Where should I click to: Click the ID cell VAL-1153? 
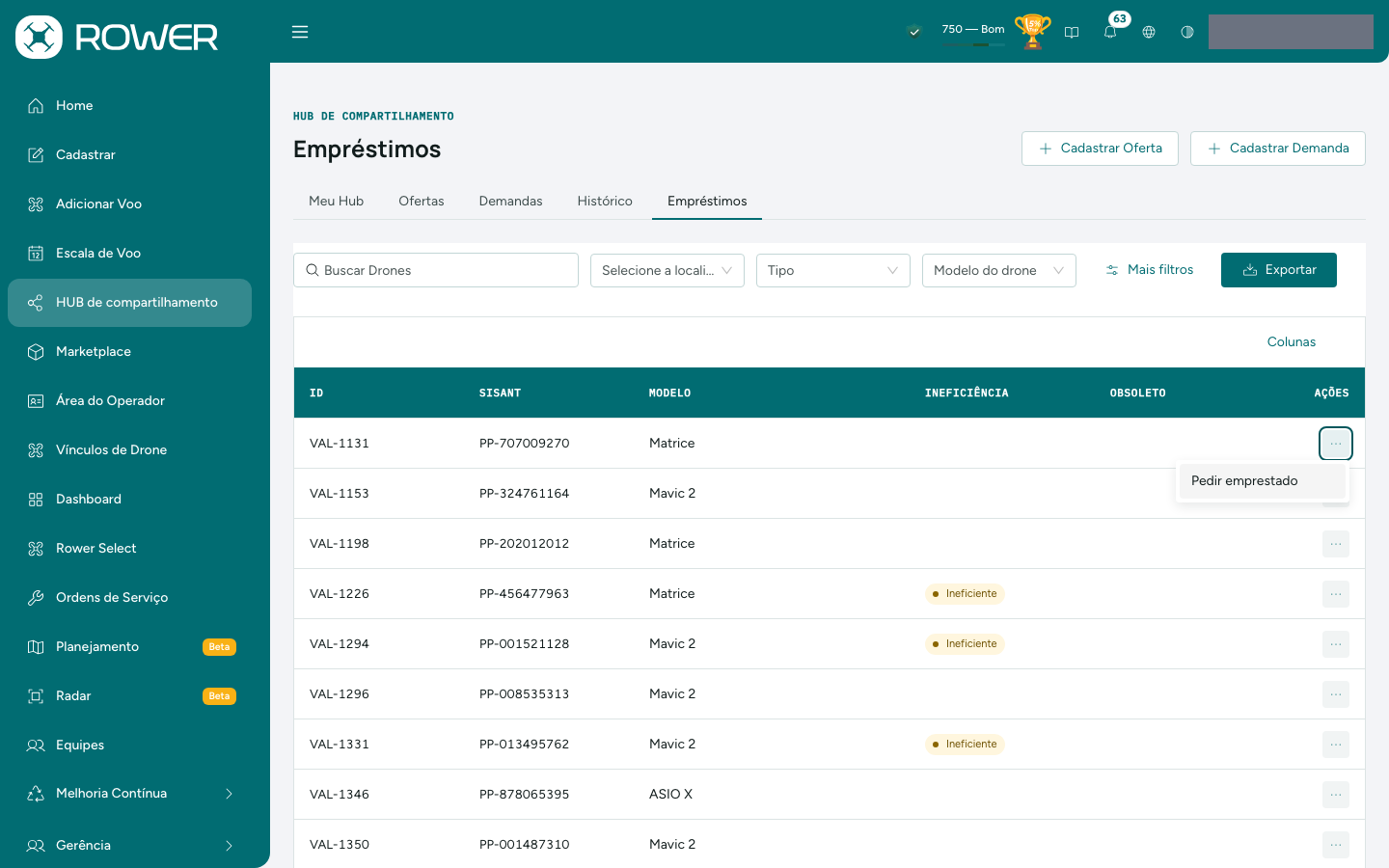[x=340, y=493]
